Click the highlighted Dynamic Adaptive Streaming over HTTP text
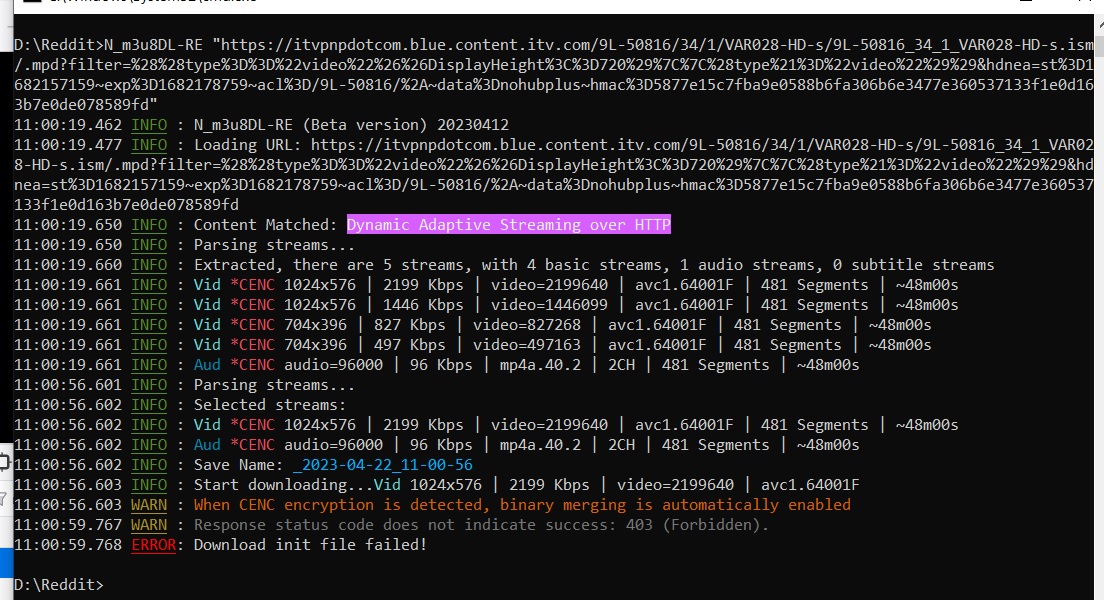 tap(508, 225)
